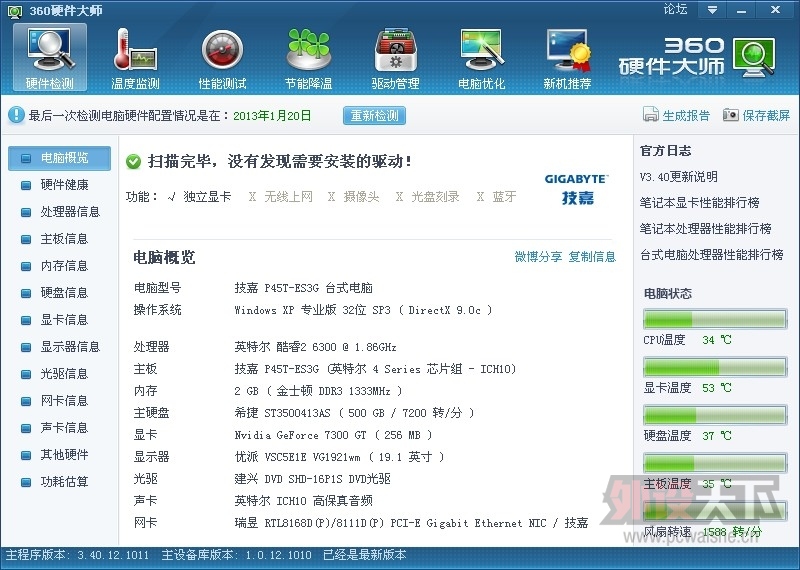Click the GIGABYTE 技嘉 brand logo

(x=577, y=189)
